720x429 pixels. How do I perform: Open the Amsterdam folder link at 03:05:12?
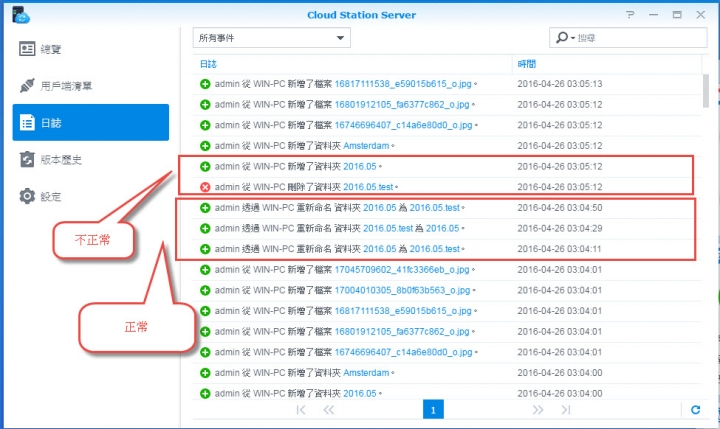(366, 146)
